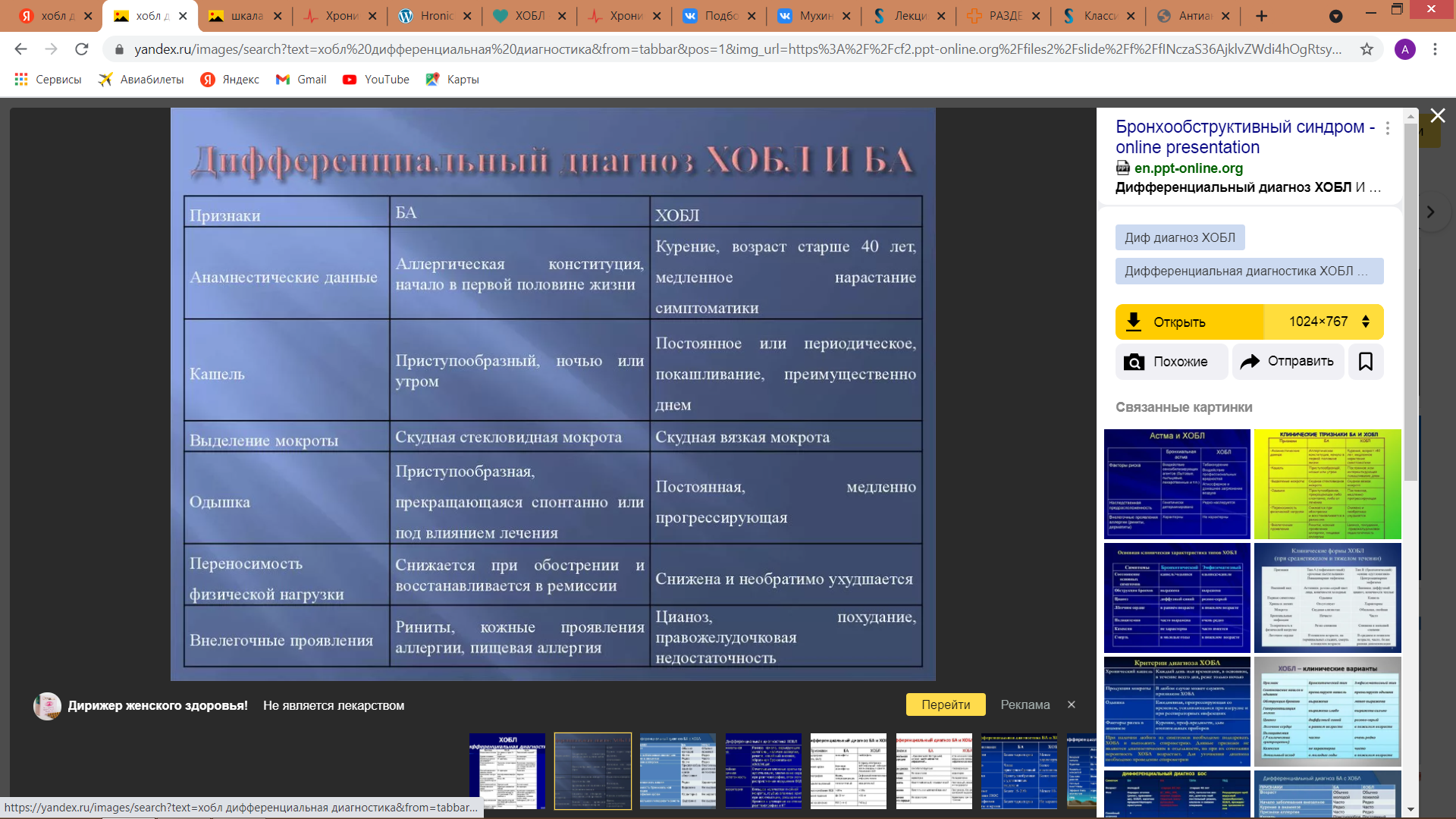Go forward in browser history
The image size is (1456, 819).
tap(51, 49)
